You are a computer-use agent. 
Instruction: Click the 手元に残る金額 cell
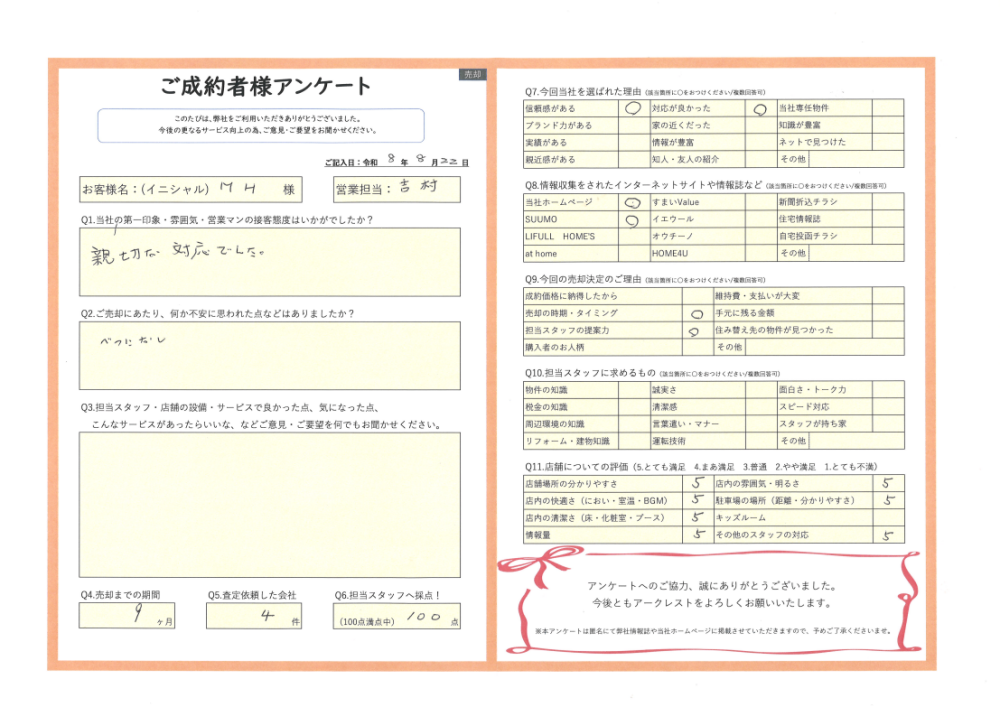[793, 313]
